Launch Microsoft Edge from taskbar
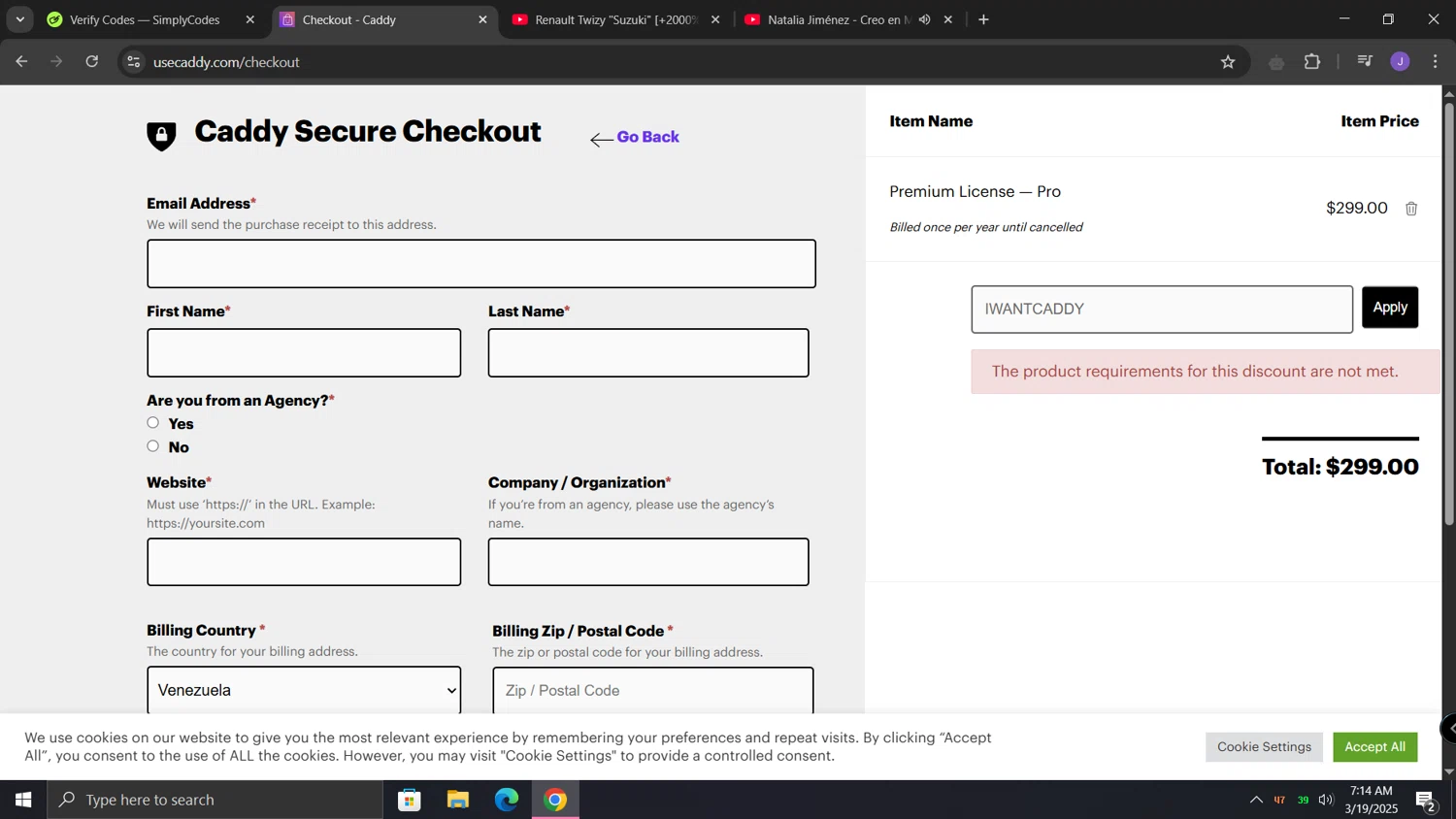The image size is (1456, 819). click(507, 800)
